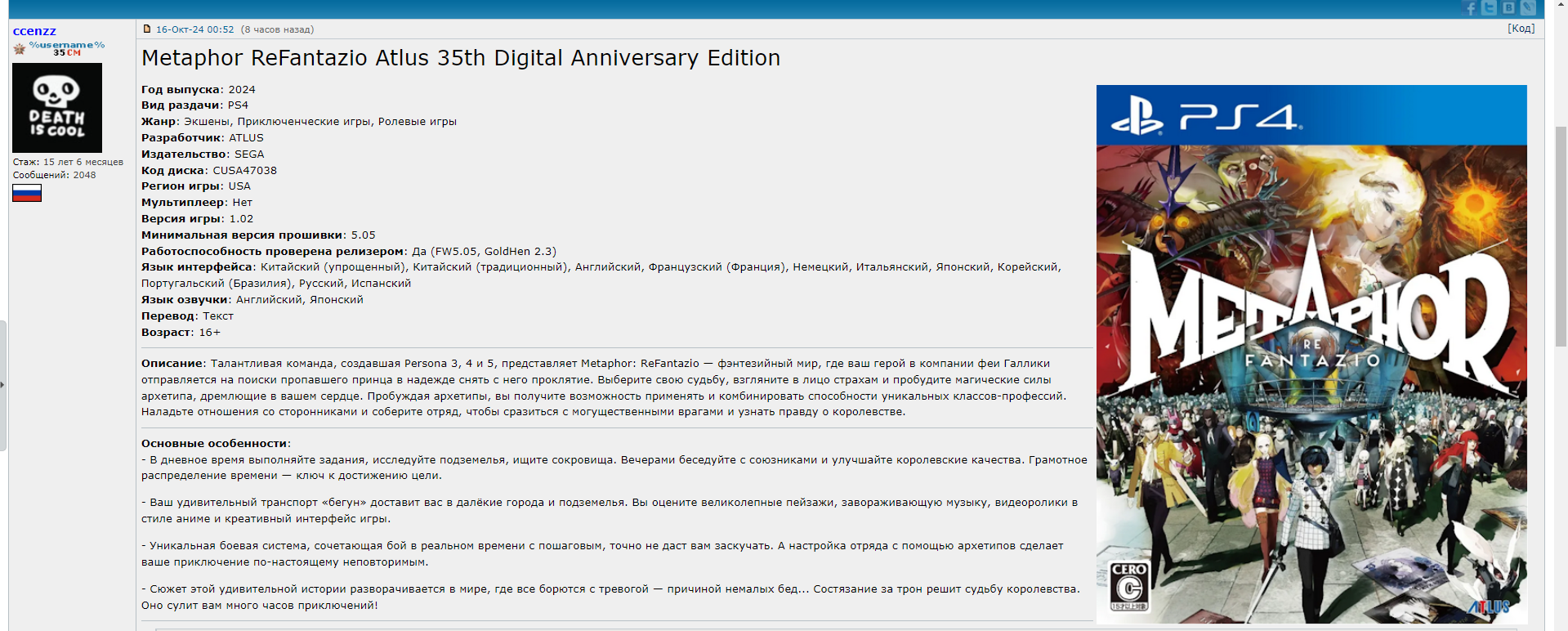This screenshot has height=631, width=1568.
Task: Click the post document icon beside the date
Action: [147, 29]
